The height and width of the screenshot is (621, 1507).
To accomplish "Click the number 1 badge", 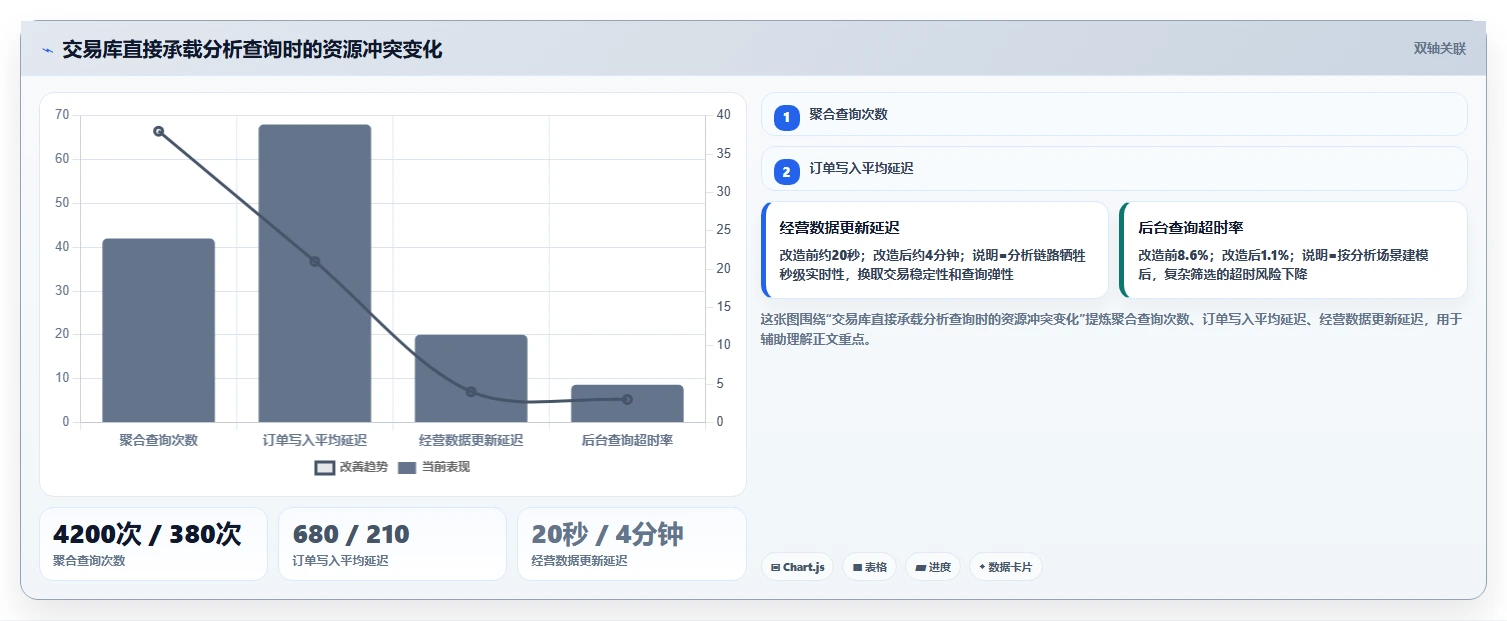I will [x=786, y=117].
